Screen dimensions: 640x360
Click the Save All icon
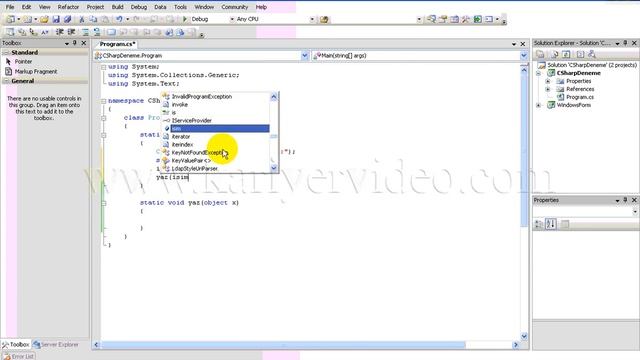(x=67, y=19)
